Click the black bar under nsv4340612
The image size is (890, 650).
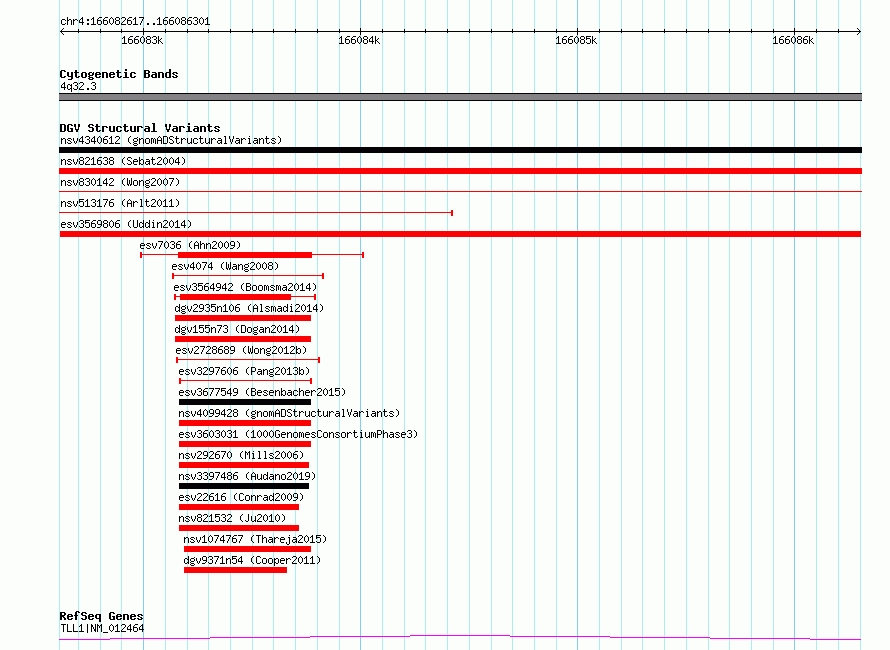point(460,150)
